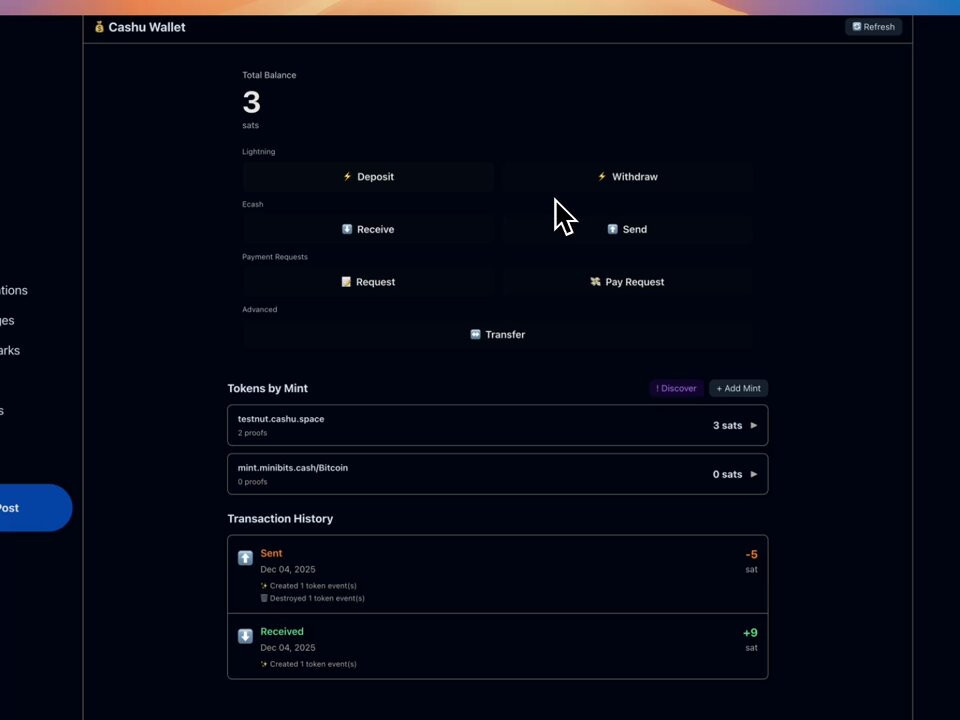Screen dimensions: 960x720
Task: Click the Transaction History heading
Action: (x=280, y=519)
